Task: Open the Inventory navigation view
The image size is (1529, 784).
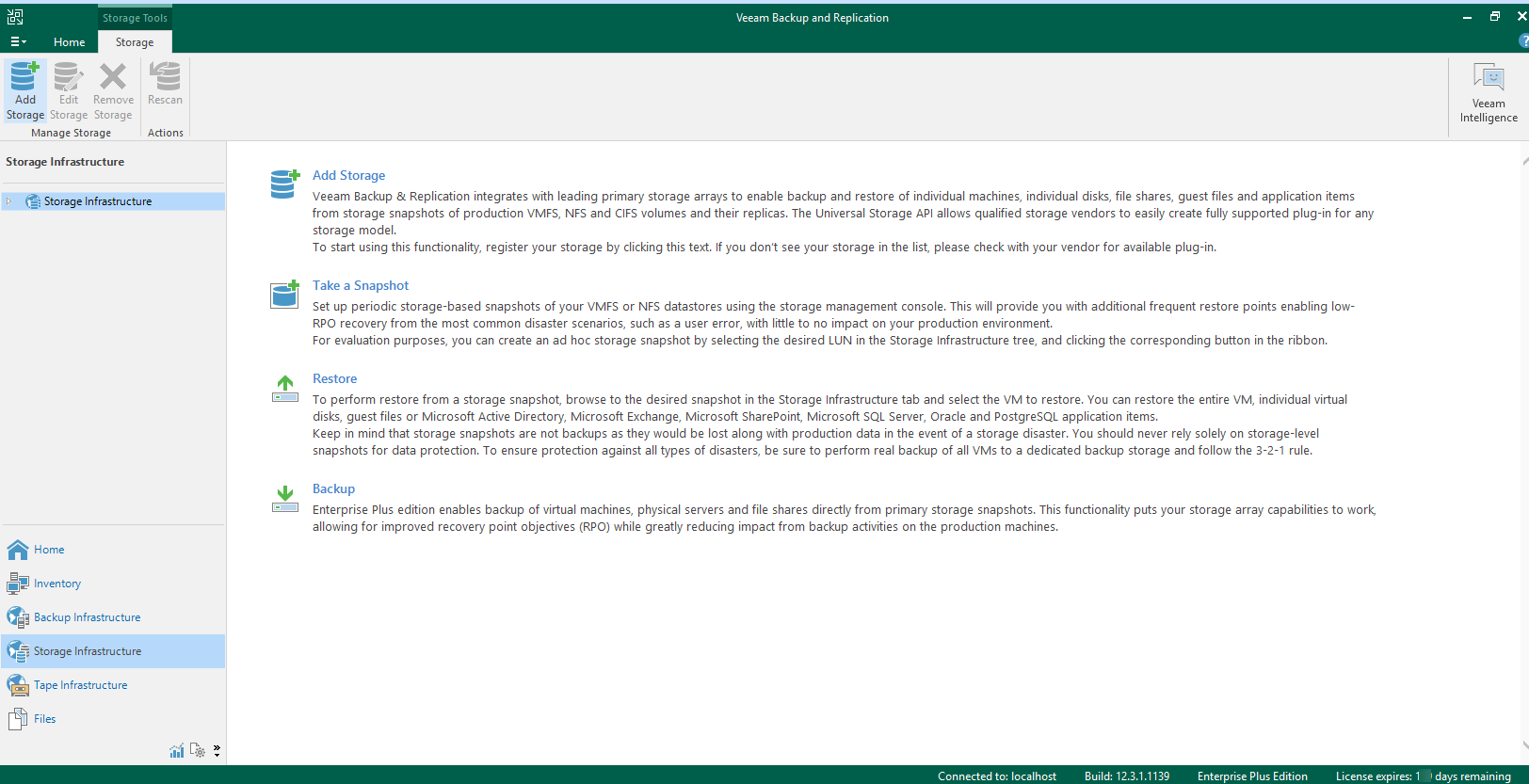Action: (x=113, y=584)
